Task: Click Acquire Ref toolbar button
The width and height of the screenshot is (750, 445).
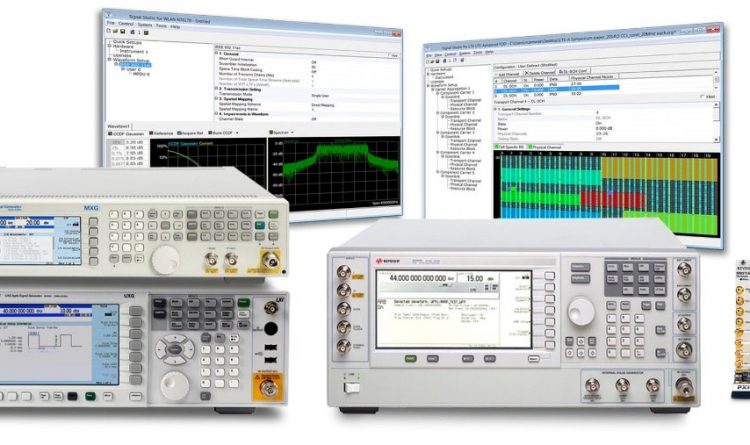Action: pyautogui.click(x=190, y=133)
